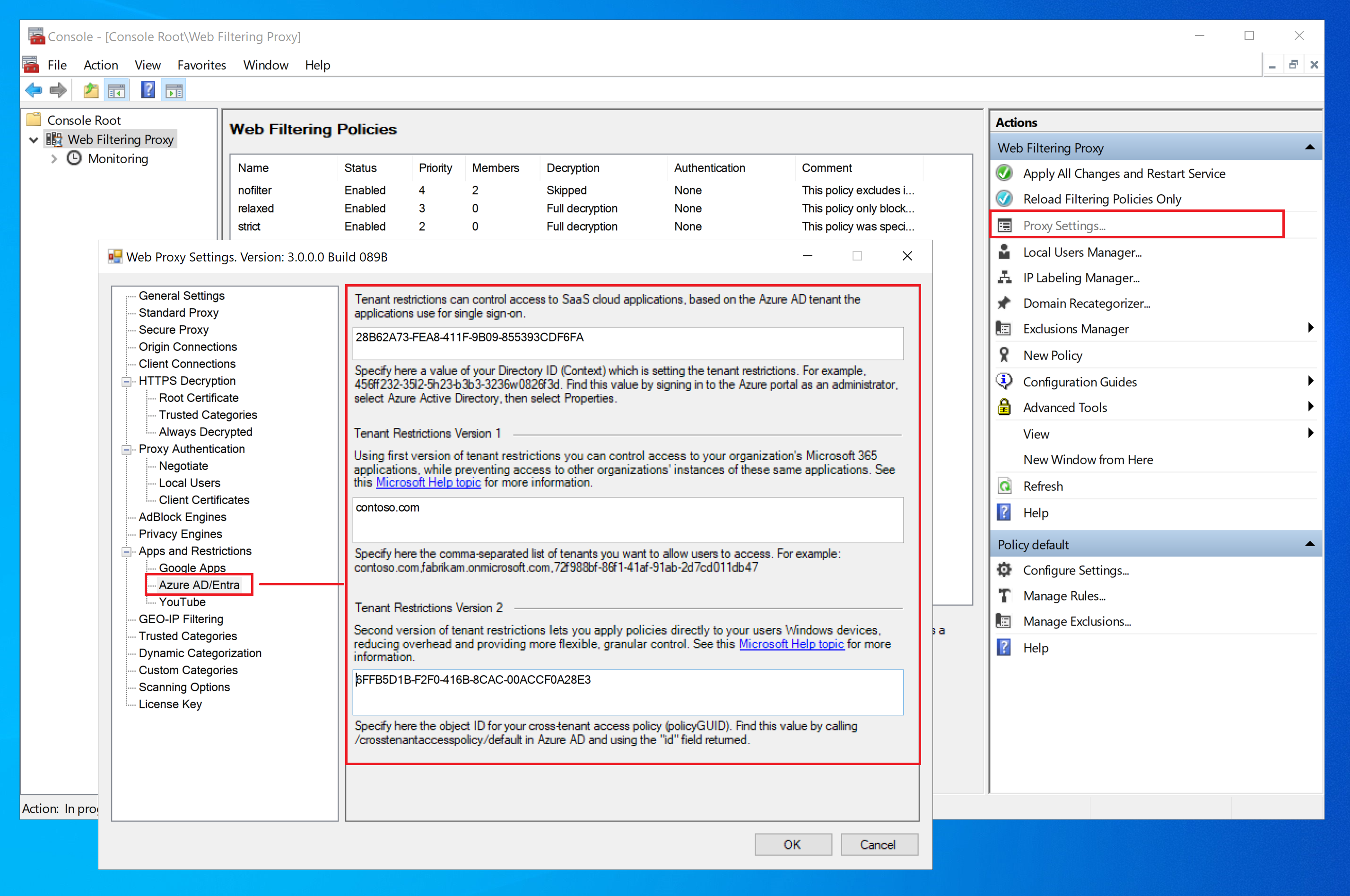Select GEO-IP Filtering in settings tree

(181, 619)
